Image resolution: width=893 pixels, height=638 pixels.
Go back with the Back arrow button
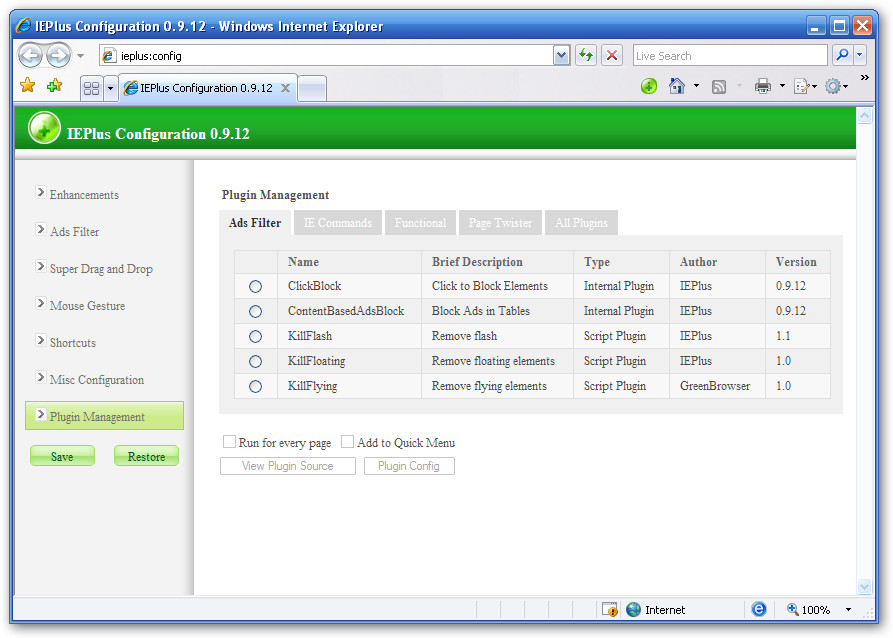[x=31, y=56]
